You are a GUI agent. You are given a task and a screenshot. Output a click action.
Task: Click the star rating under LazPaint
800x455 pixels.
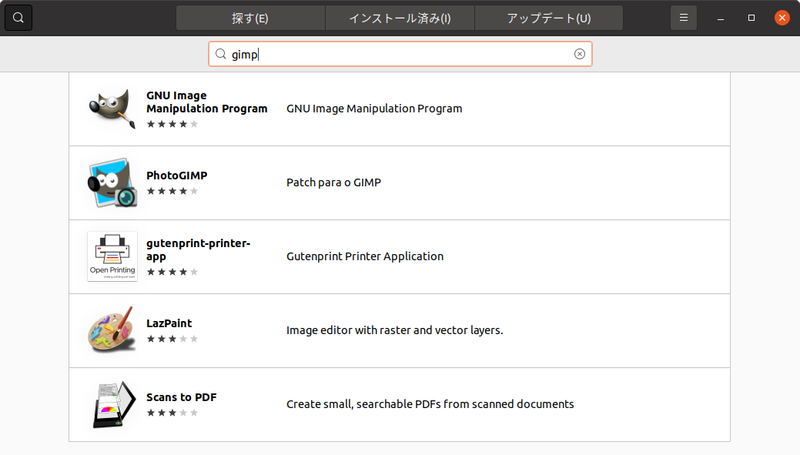coord(172,339)
